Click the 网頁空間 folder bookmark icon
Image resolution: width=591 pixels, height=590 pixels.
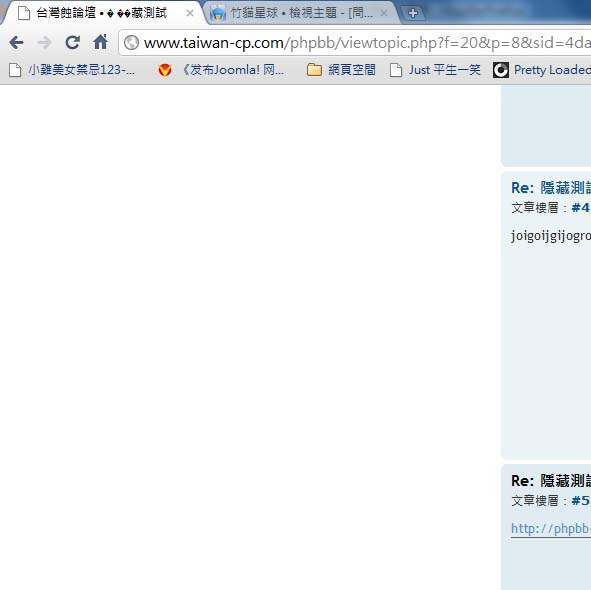[314, 70]
